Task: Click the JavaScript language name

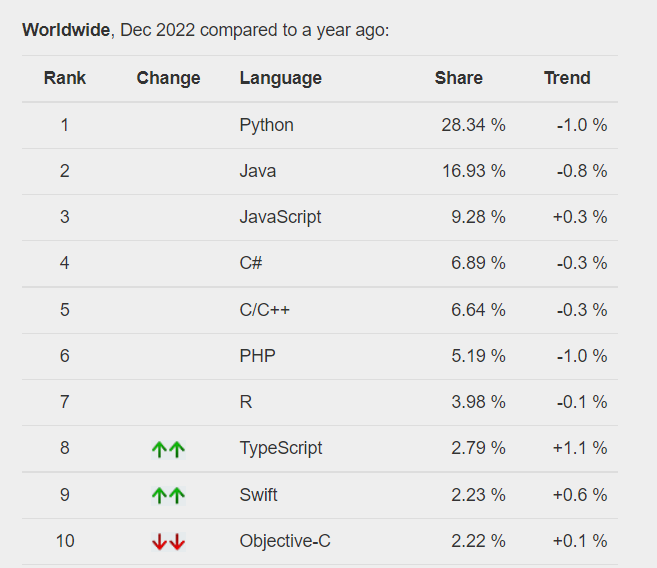Action: click(x=280, y=217)
